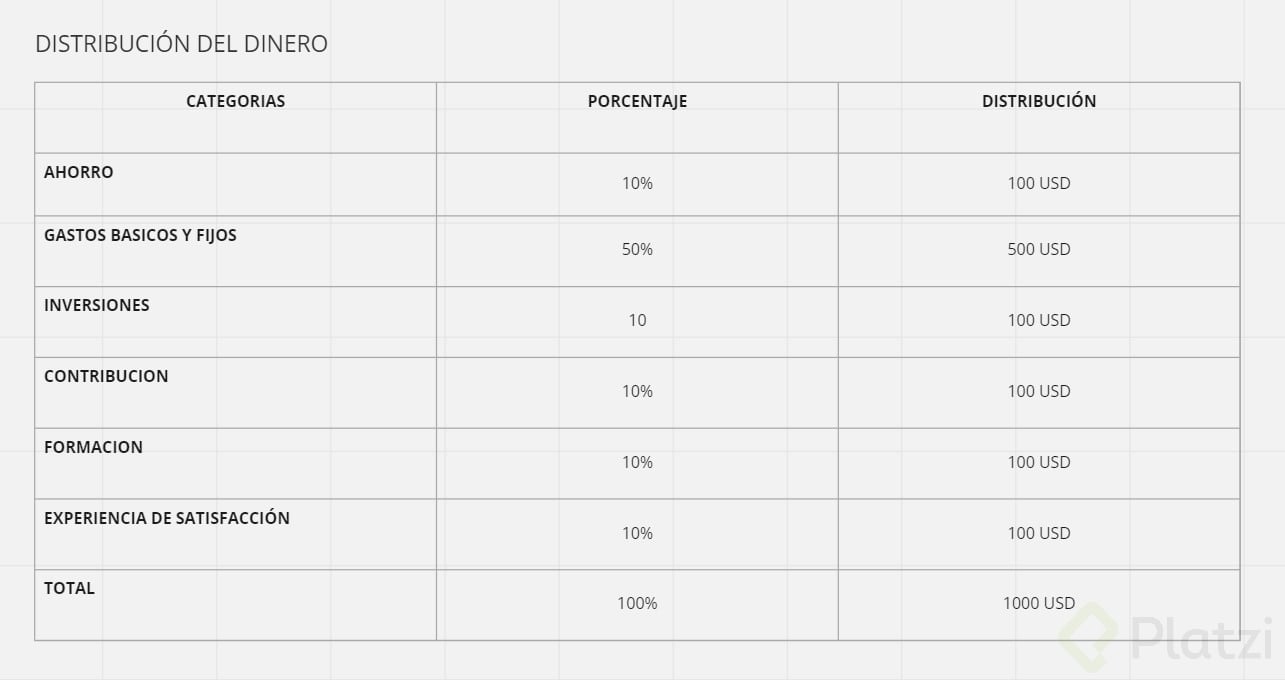
Task: Select the FORMACION row label
Action: (x=93, y=447)
